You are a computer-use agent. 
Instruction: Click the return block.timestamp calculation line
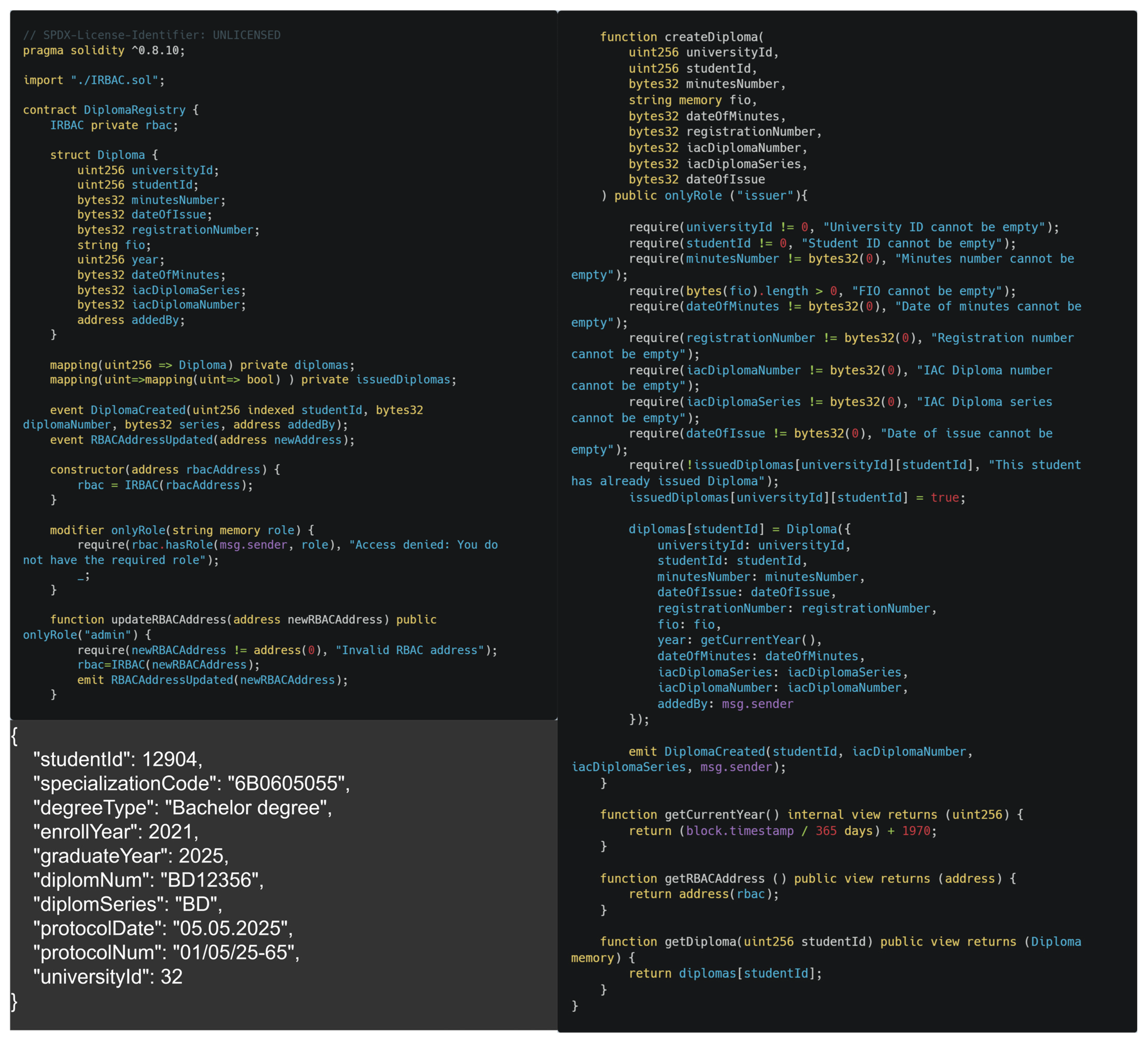pos(782,831)
